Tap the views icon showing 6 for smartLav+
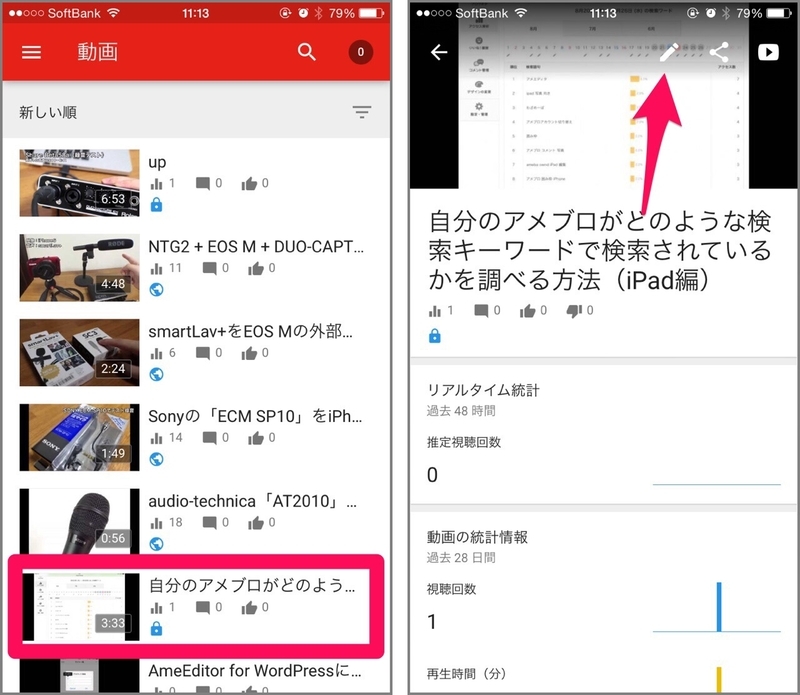This screenshot has height=695, width=800. (156, 353)
